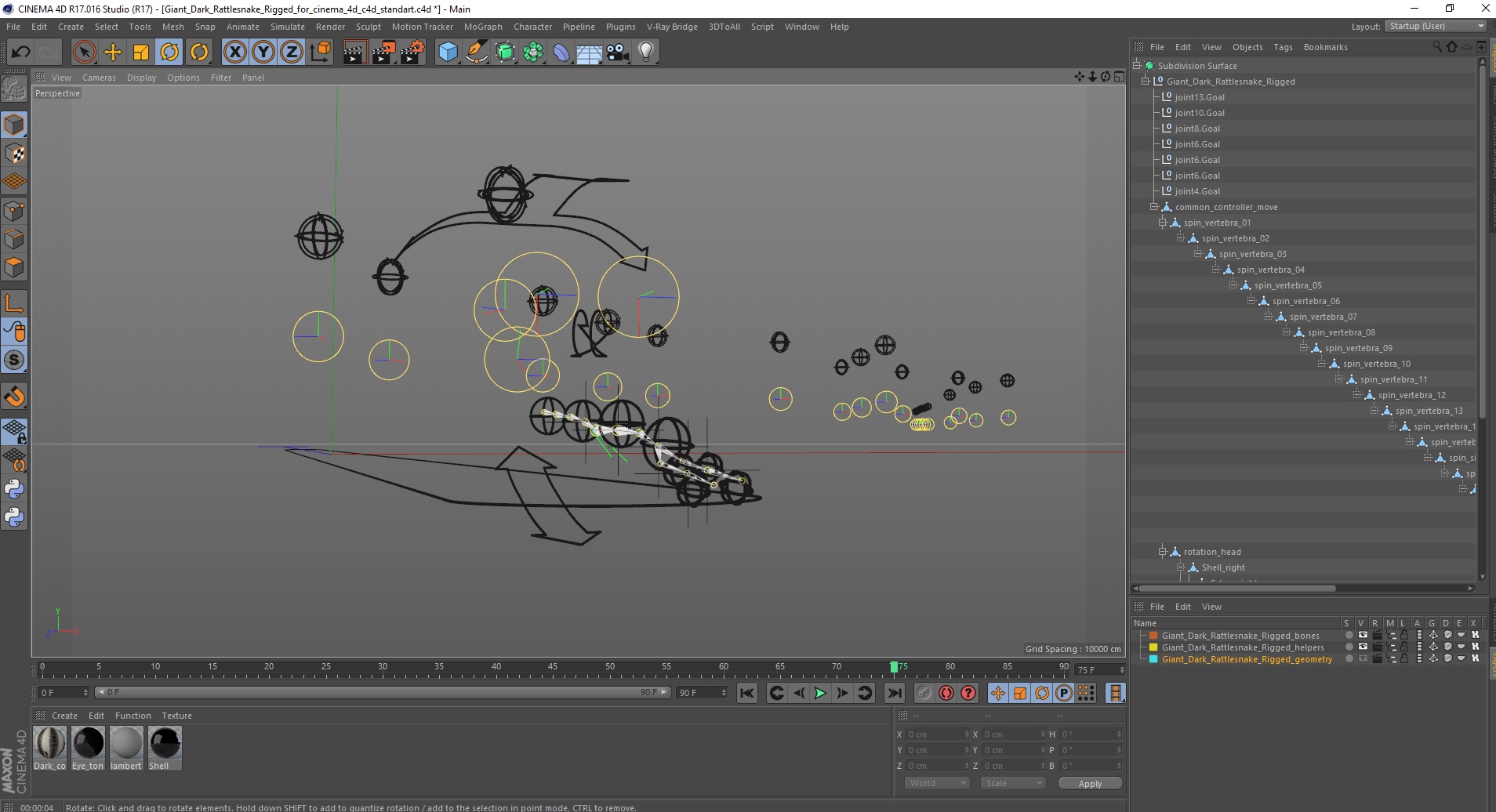The image size is (1496, 812).
Task: Open Object Manager Tags menu
Action: [x=1283, y=47]
